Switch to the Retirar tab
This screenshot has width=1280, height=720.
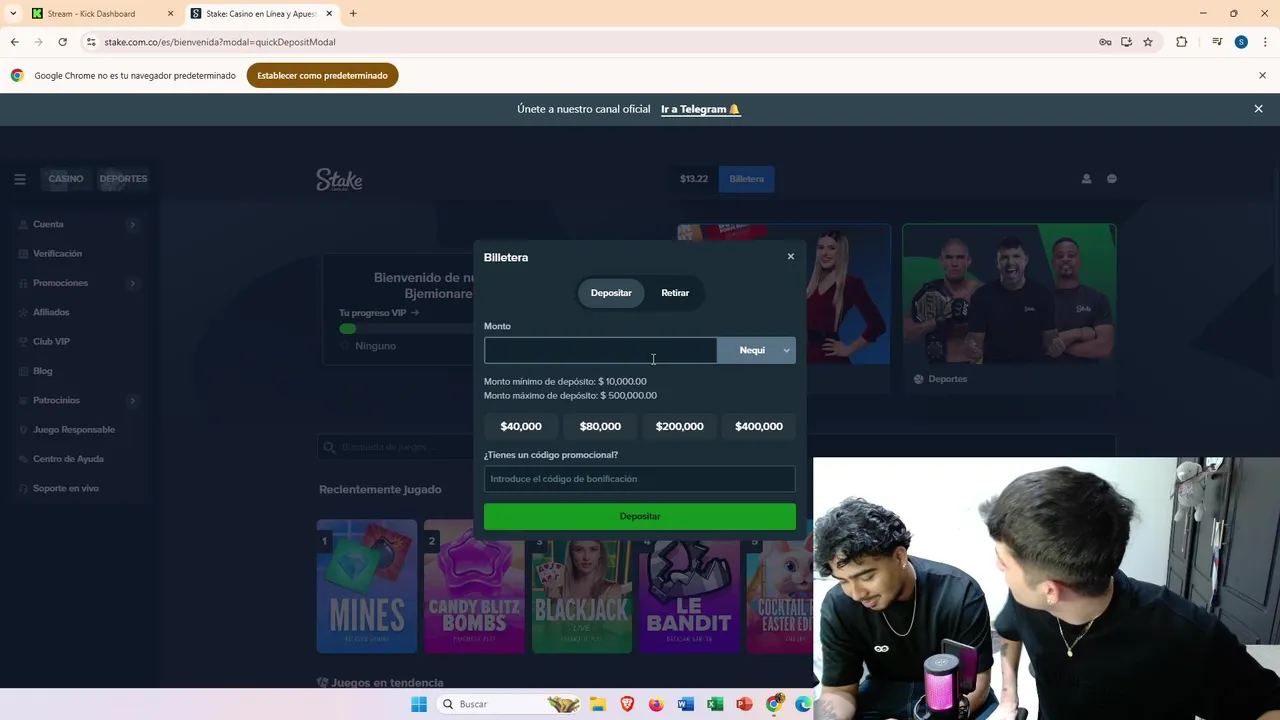[675, 293]
